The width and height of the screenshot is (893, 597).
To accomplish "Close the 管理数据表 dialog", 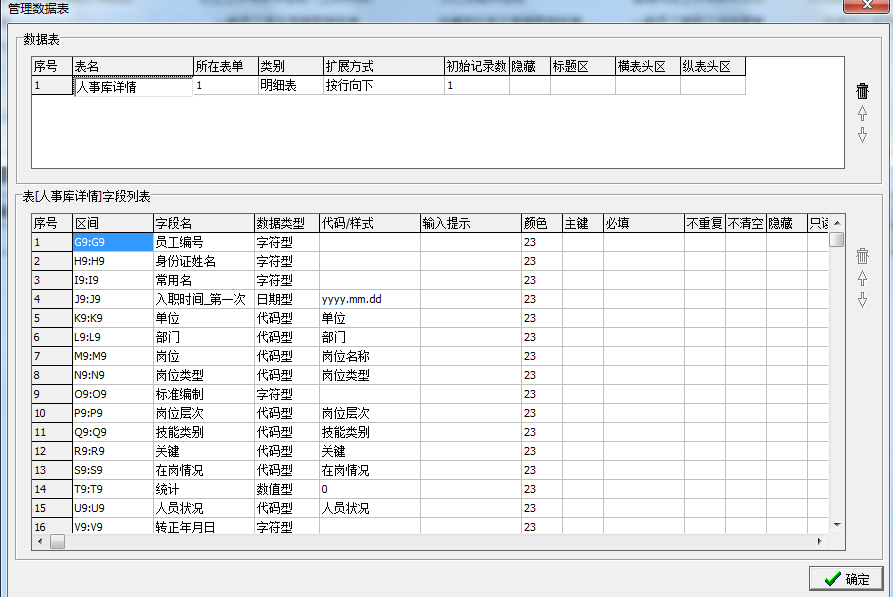I will 867,5.
